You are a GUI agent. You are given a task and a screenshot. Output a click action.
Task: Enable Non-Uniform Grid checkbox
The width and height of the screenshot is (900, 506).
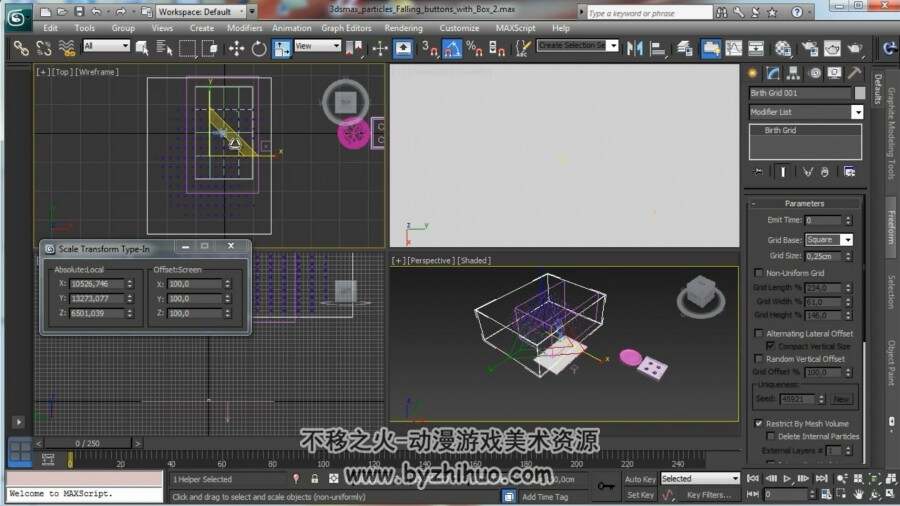[758, 273]
